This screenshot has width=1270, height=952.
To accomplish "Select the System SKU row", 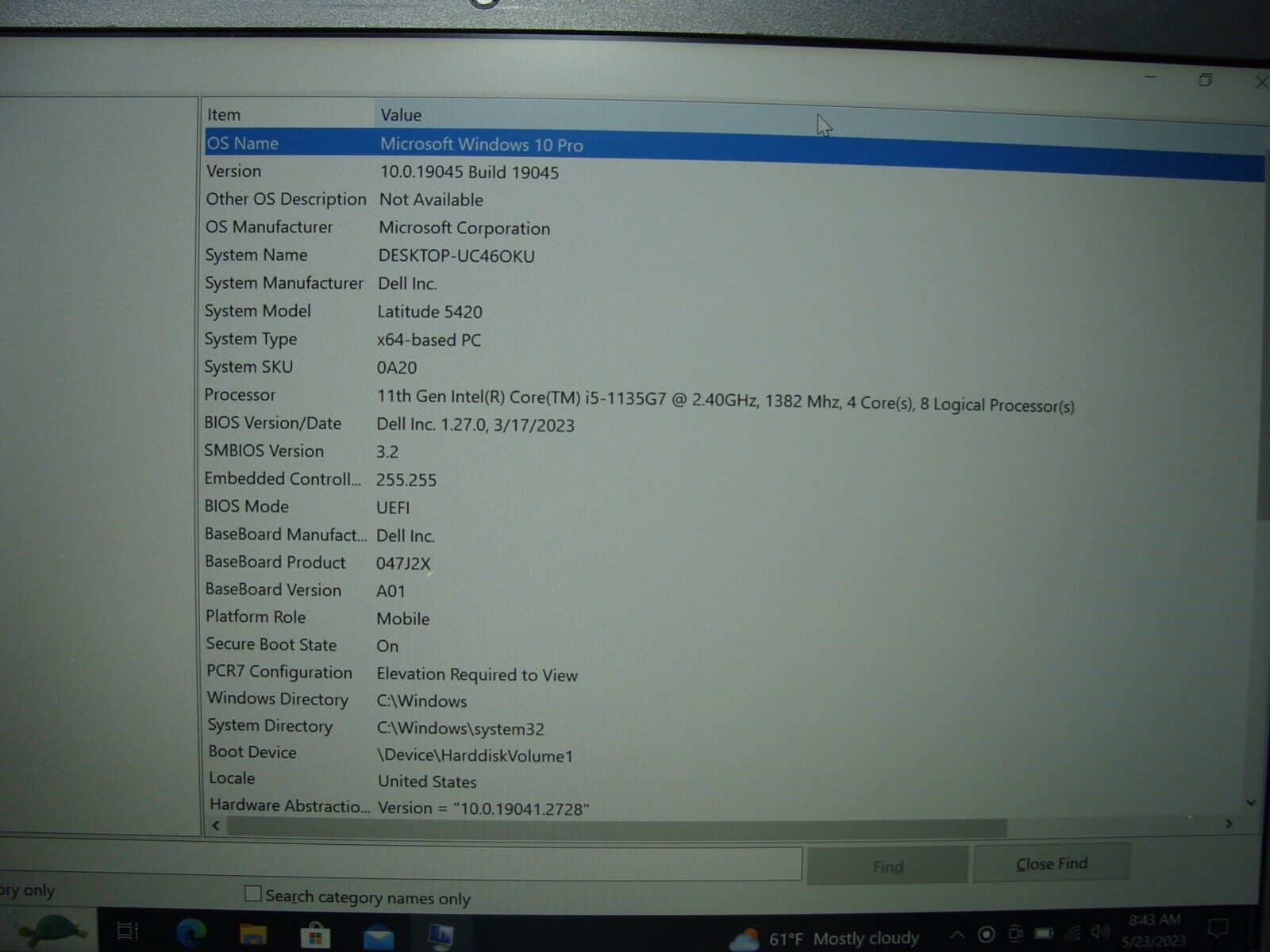I will (734, 367).
